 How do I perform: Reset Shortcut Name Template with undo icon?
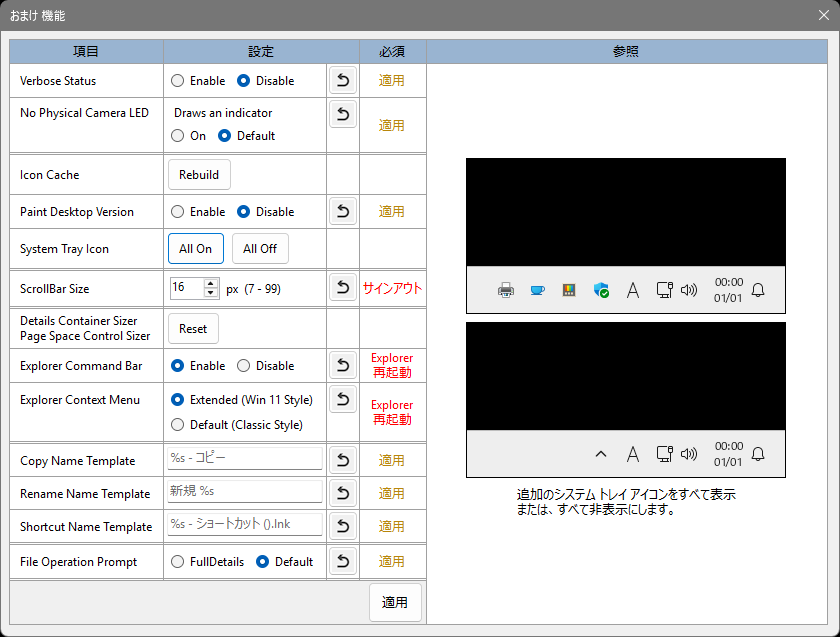[x=343, y=527]
